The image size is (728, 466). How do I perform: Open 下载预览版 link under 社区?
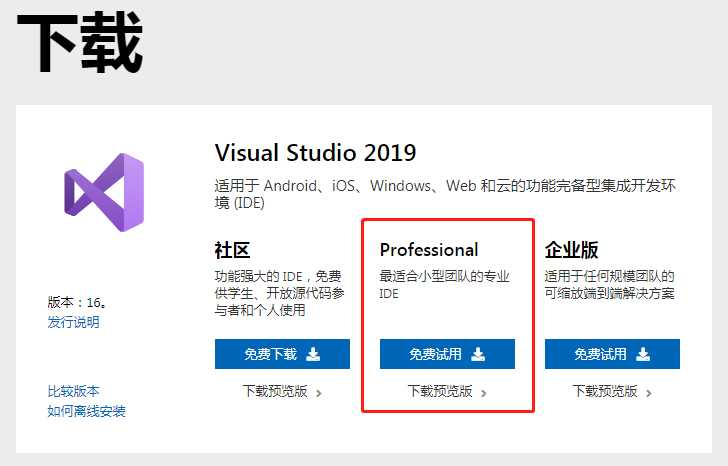282,391
